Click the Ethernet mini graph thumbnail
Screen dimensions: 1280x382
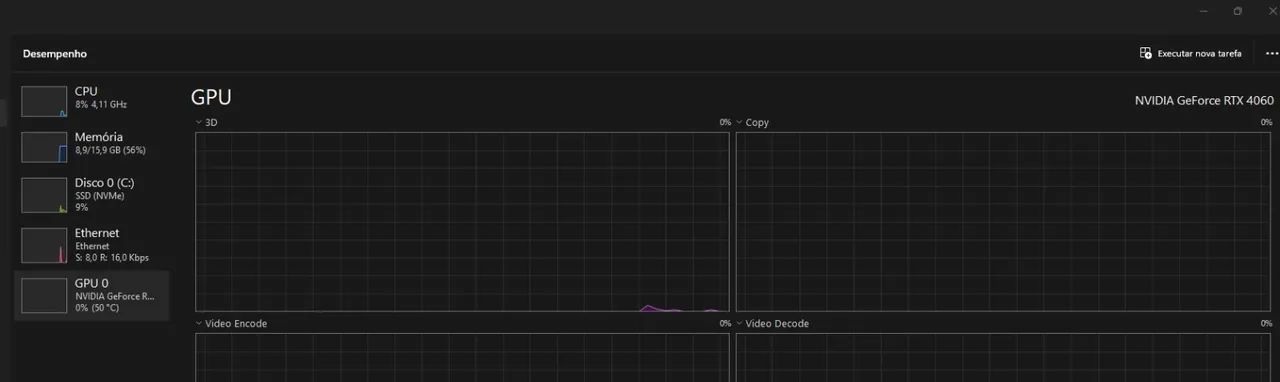[44, 245]
